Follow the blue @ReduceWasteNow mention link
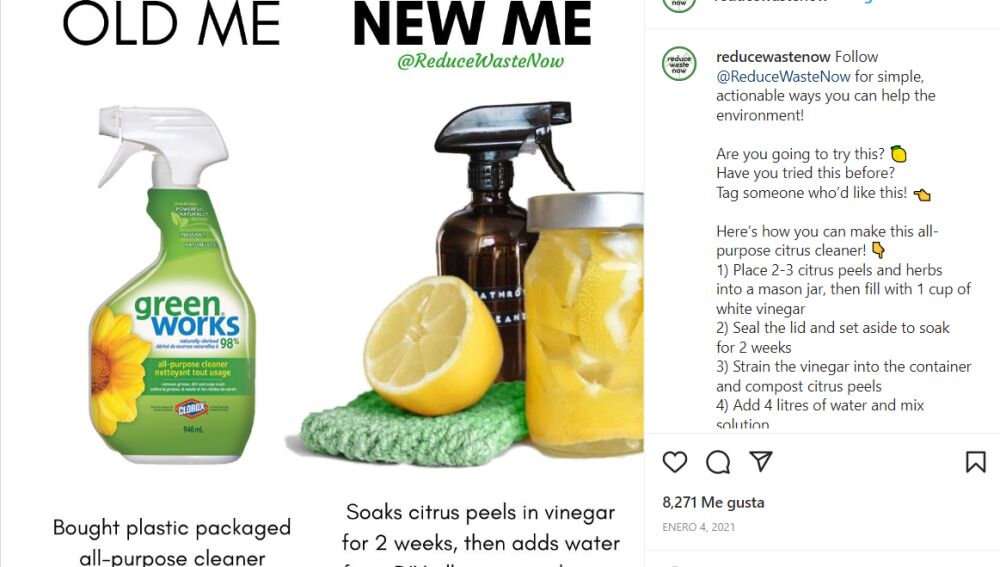 point(783,77)
